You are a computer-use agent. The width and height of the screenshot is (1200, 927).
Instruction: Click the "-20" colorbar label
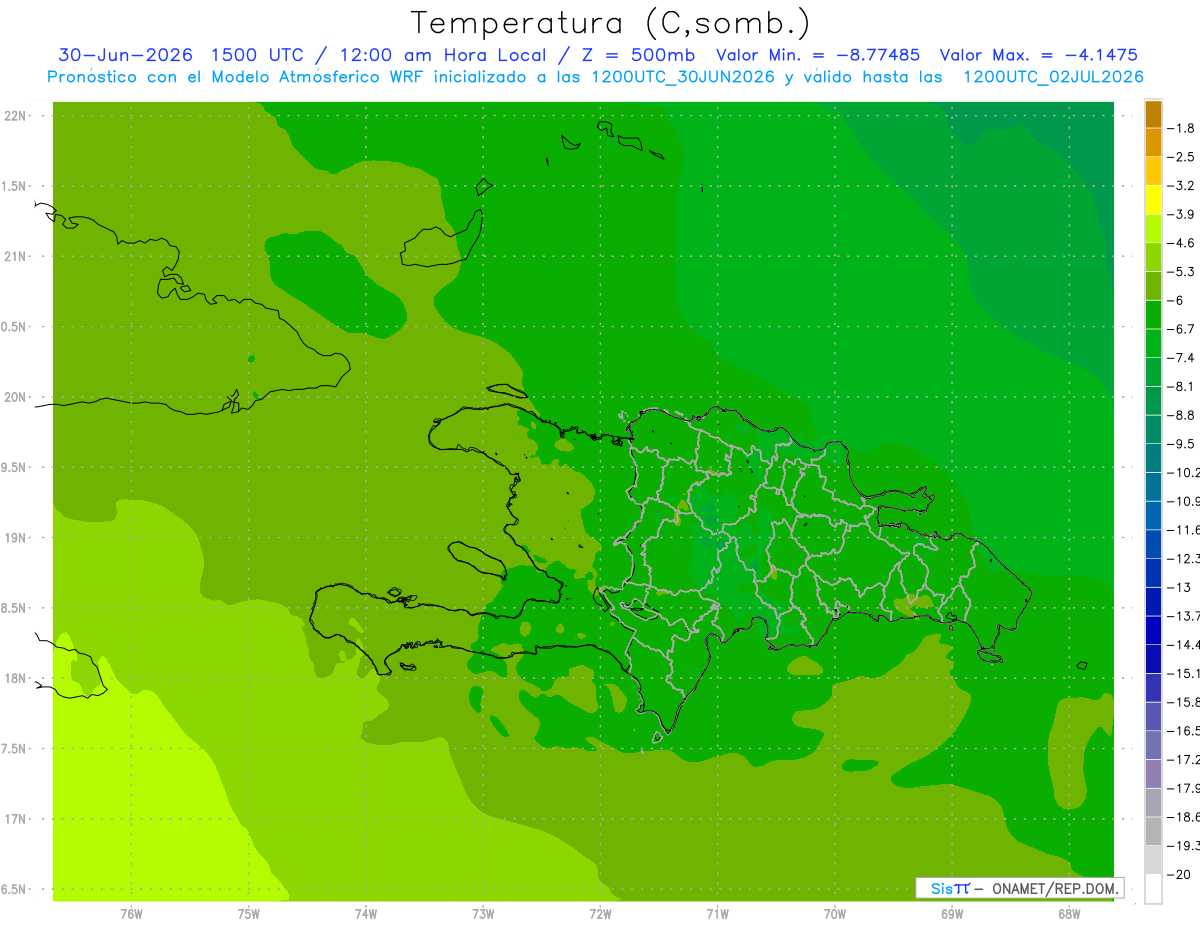click(x=1180, y=874)
